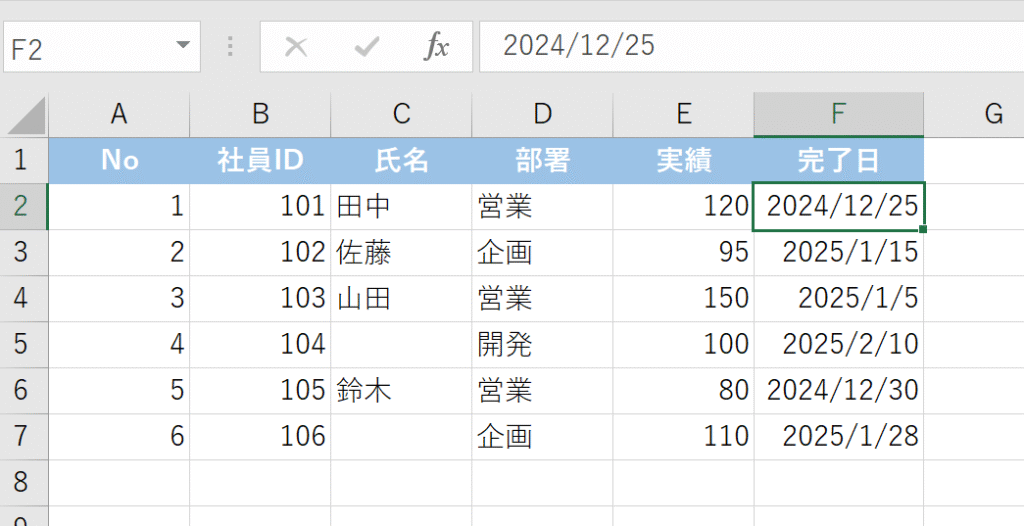The width and height of the screenshot is (1024, 526).
Task: Select row 1 header
Action: point(23,160)
